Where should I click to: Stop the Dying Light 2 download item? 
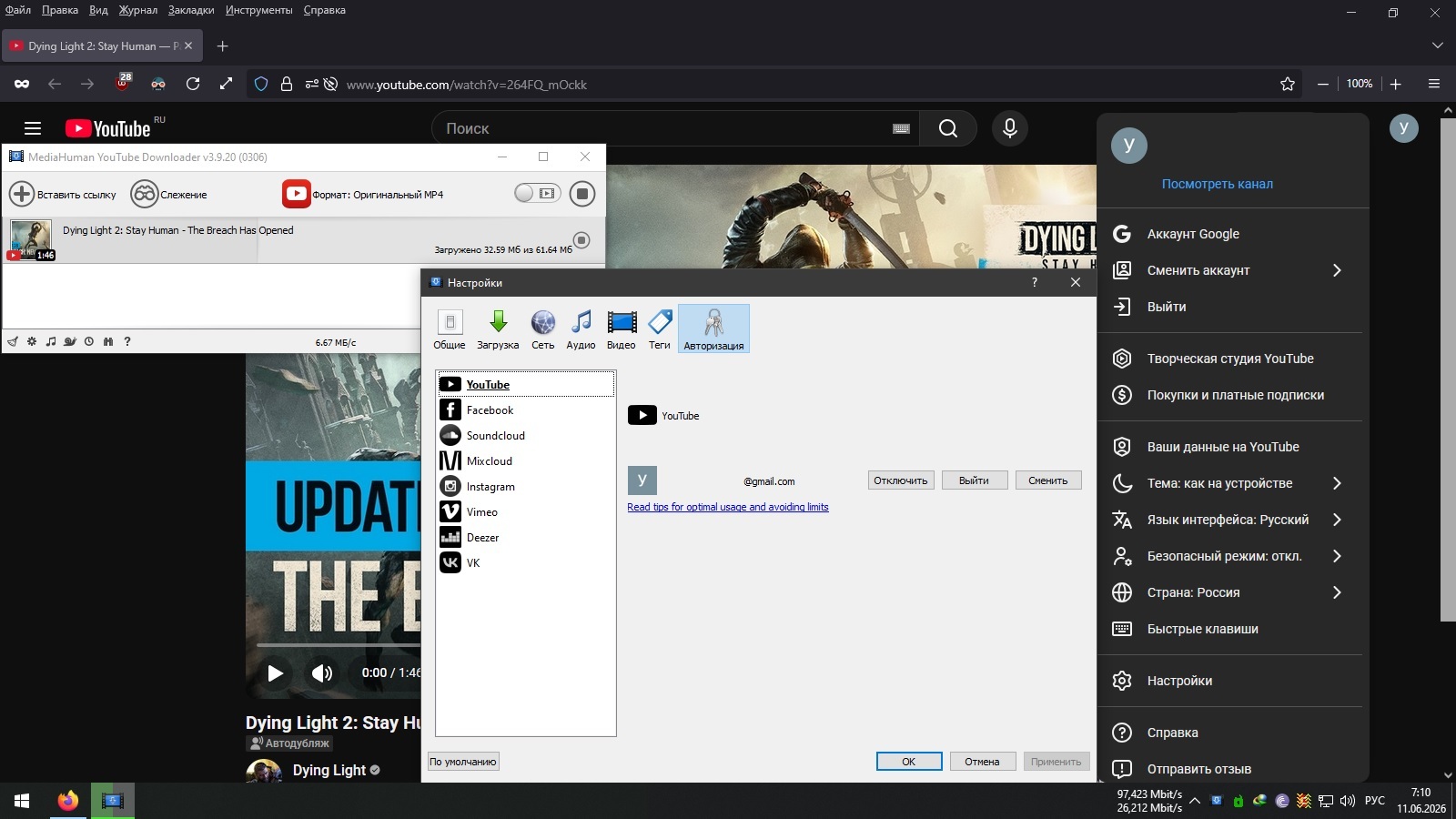[581, 240]
